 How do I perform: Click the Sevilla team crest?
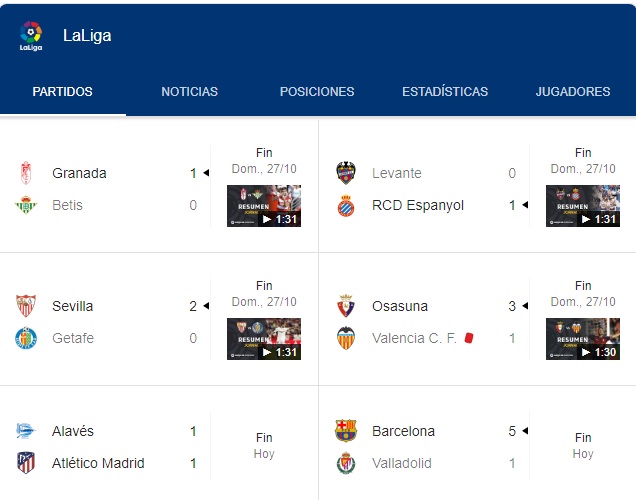tap(26, 306)
